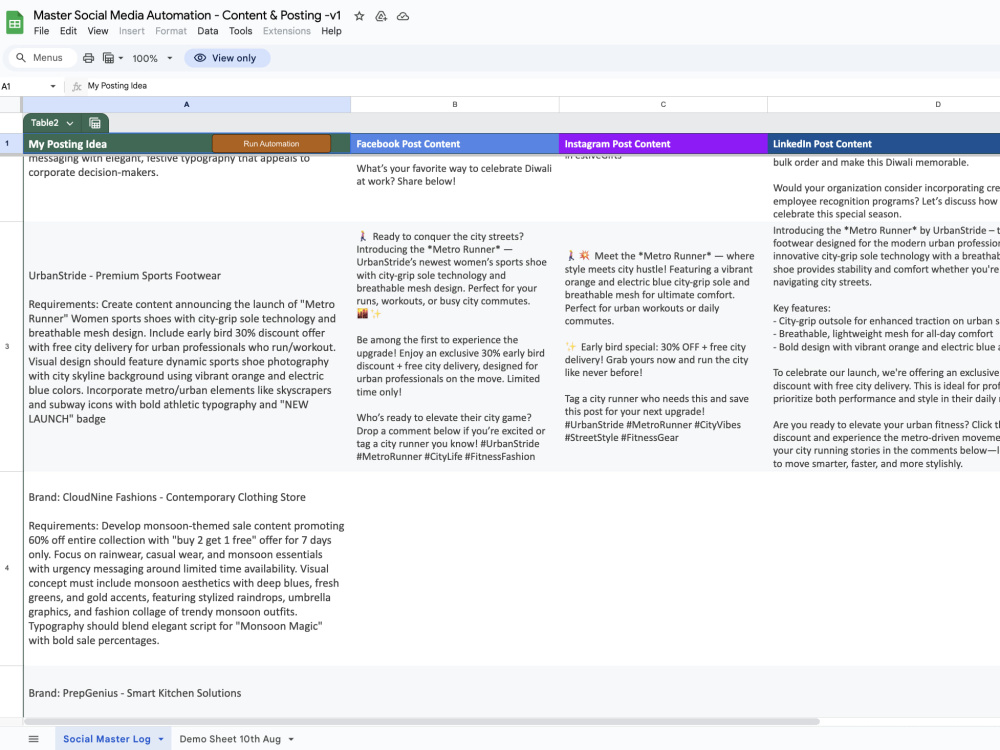Click the UrbanStride Premium Sports Footwear text
This screenshot has width=1000, height=750.
click(x=124, y=276)
